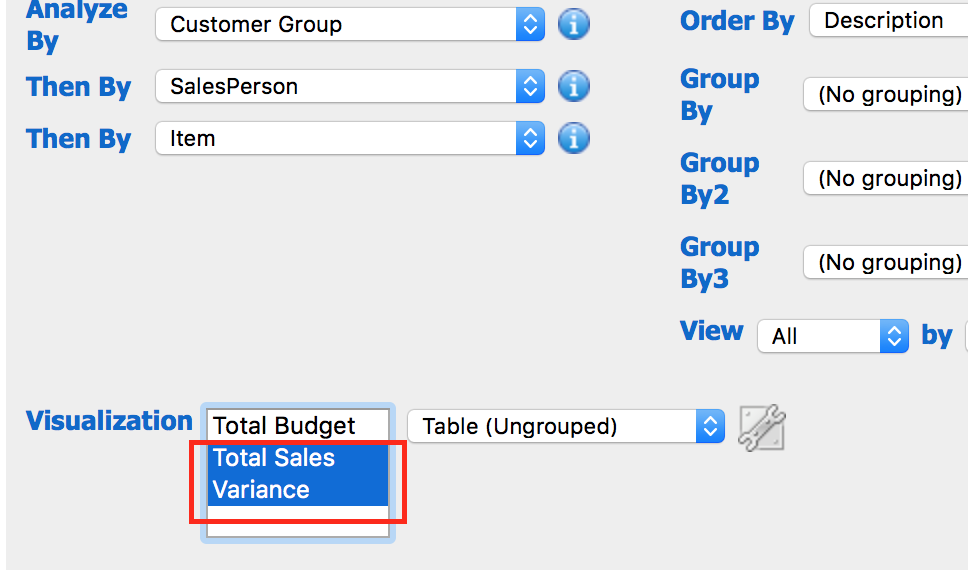Click info icon beside Item dropdown
The image size is (968, 570).
(x=574, y=138)
